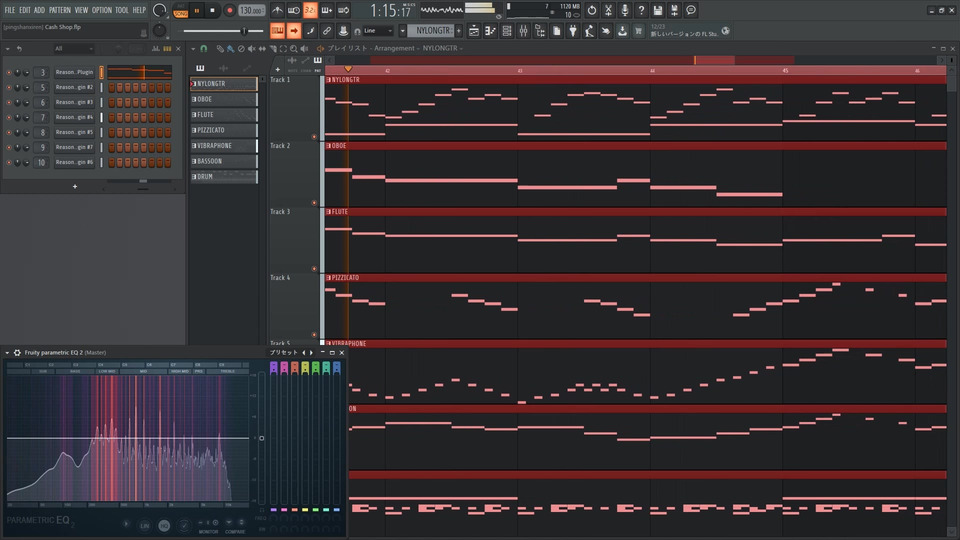Open the PATTERN menu
This screenshot has width=960, height=540.
point(60,10)
